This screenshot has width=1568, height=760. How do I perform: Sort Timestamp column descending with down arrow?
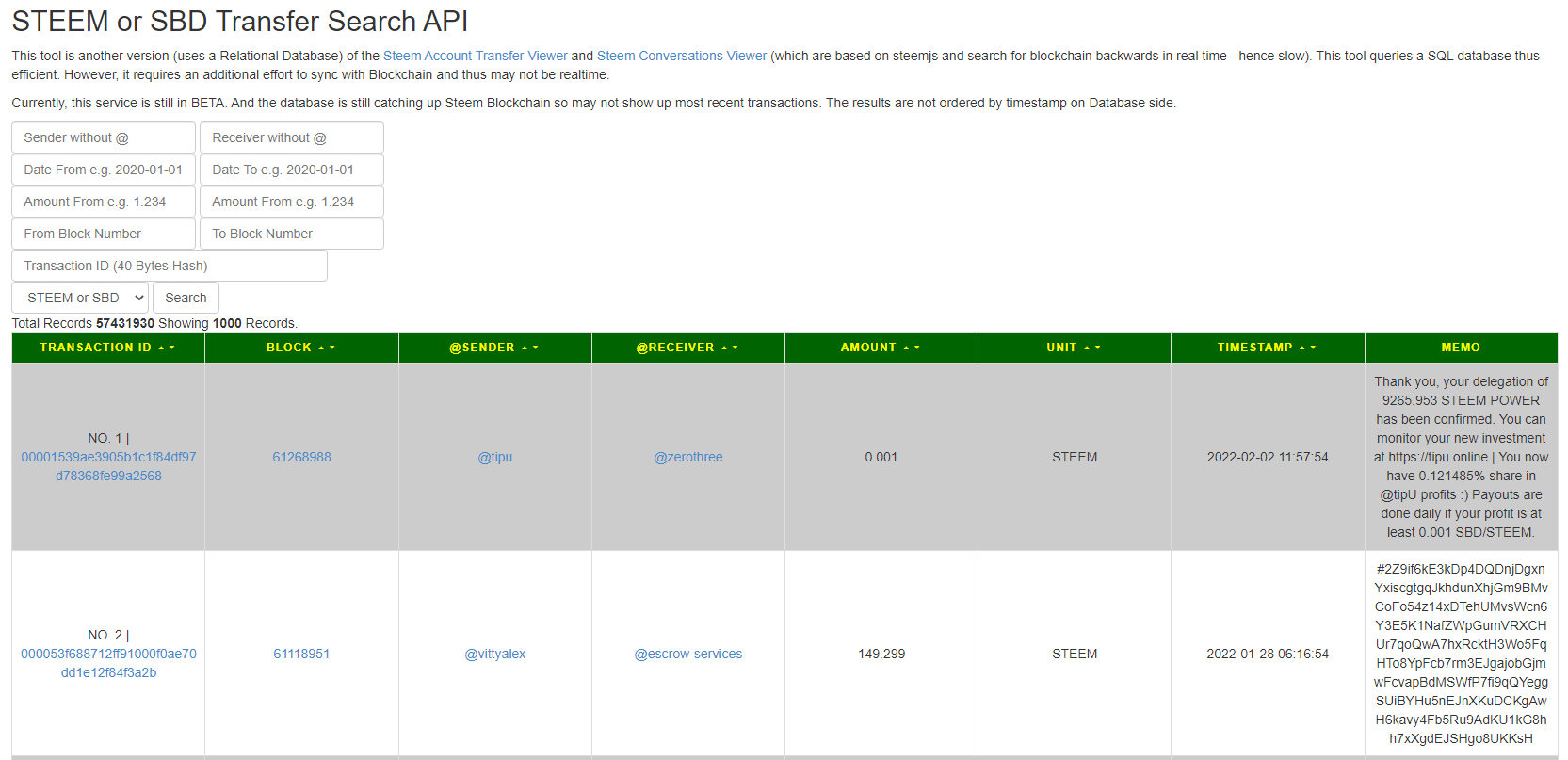(1314, 348)
